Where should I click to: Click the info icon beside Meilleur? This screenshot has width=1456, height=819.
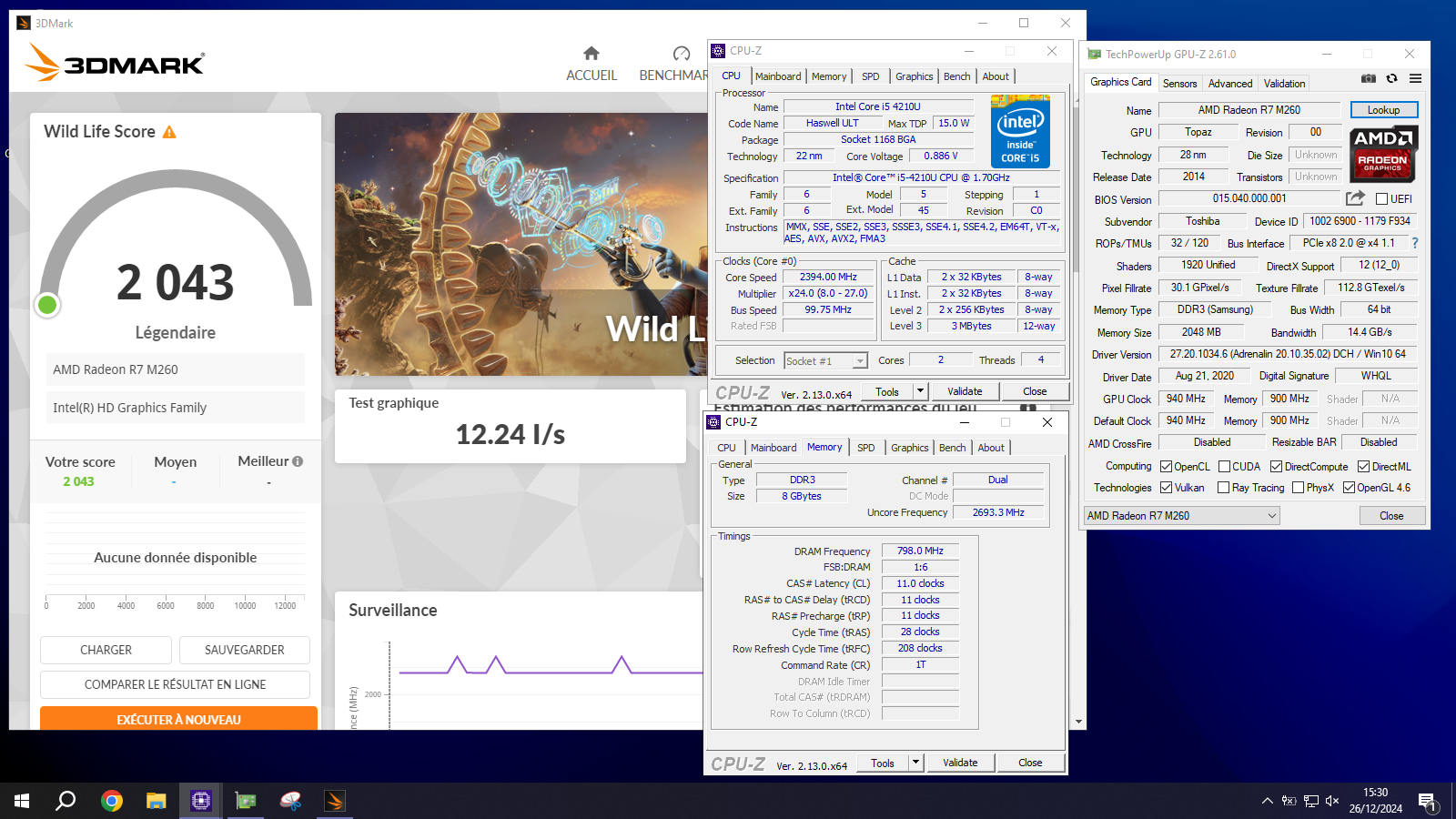click(x=298, y=461)
